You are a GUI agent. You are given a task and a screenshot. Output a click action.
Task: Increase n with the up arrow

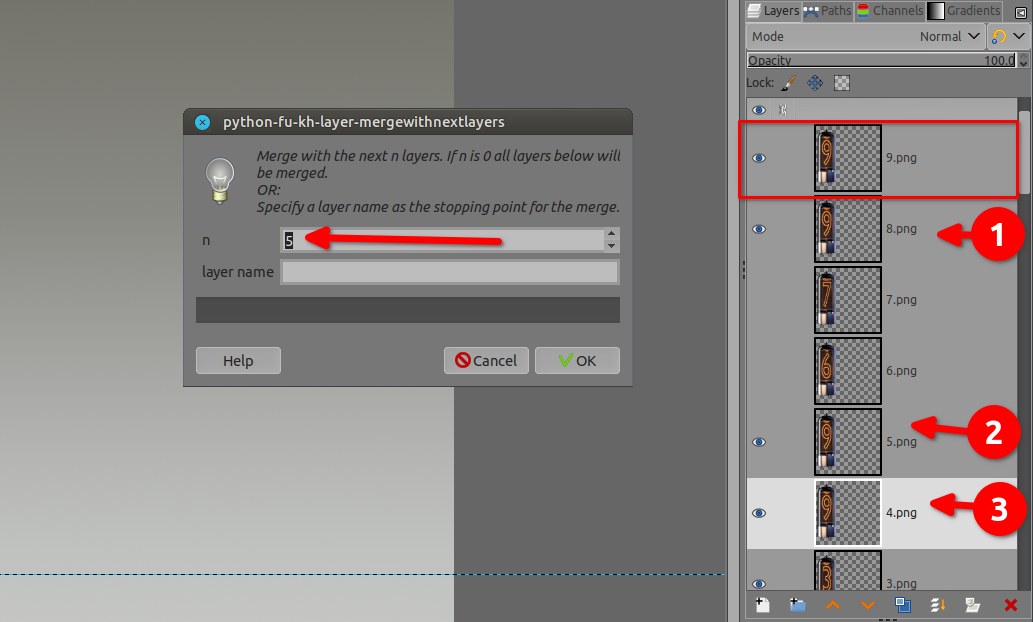(611, 233)
